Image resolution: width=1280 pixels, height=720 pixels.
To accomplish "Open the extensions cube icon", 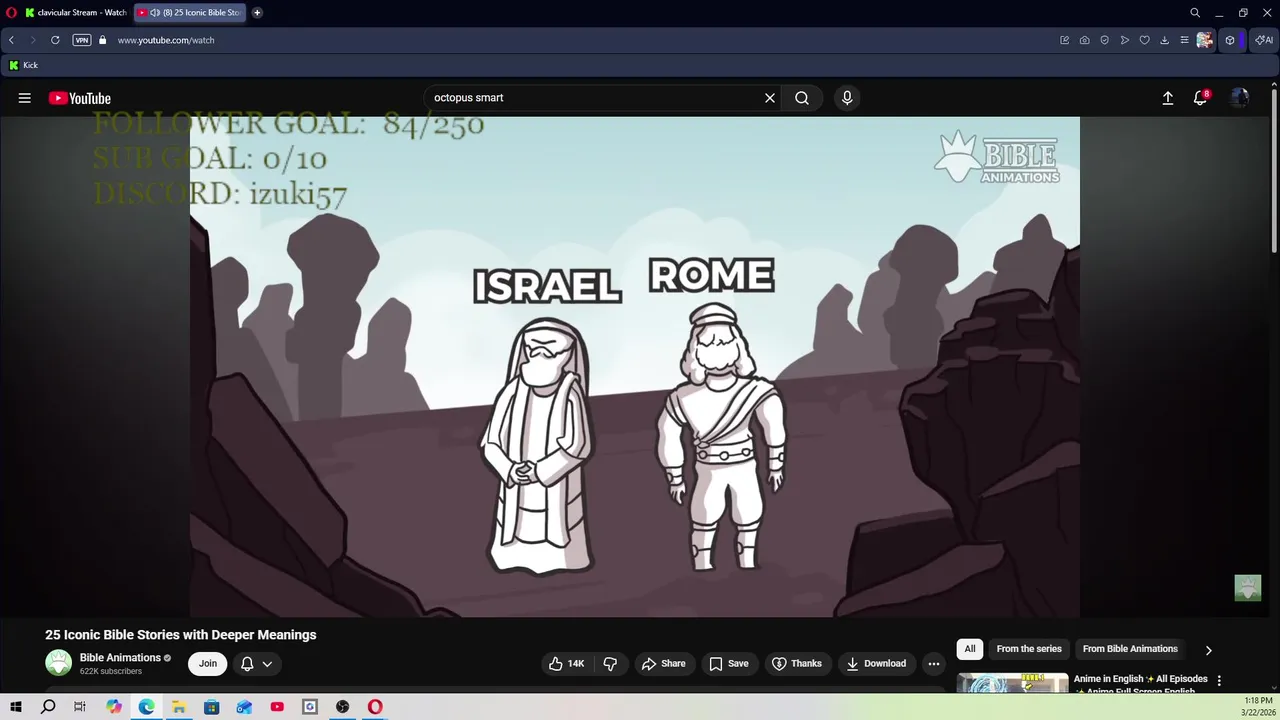I will (1230, 40).
